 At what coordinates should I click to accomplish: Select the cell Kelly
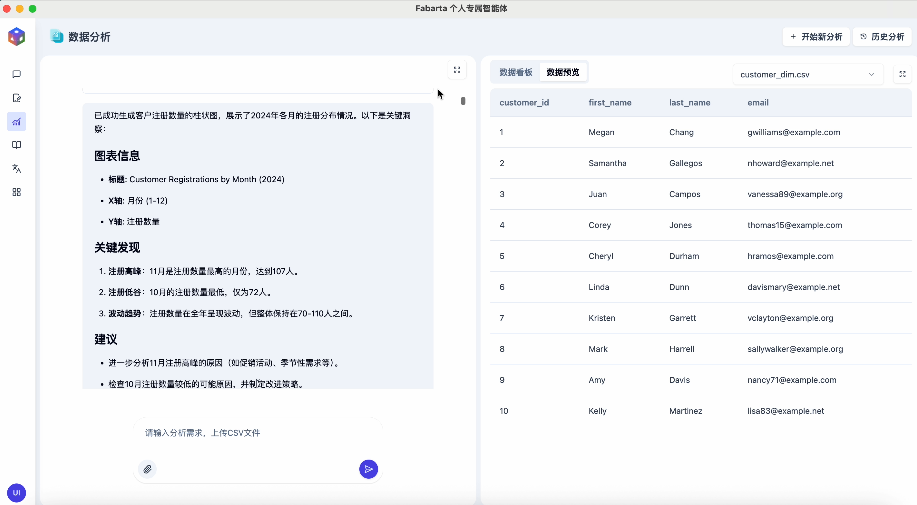click(x=598, y=411)
